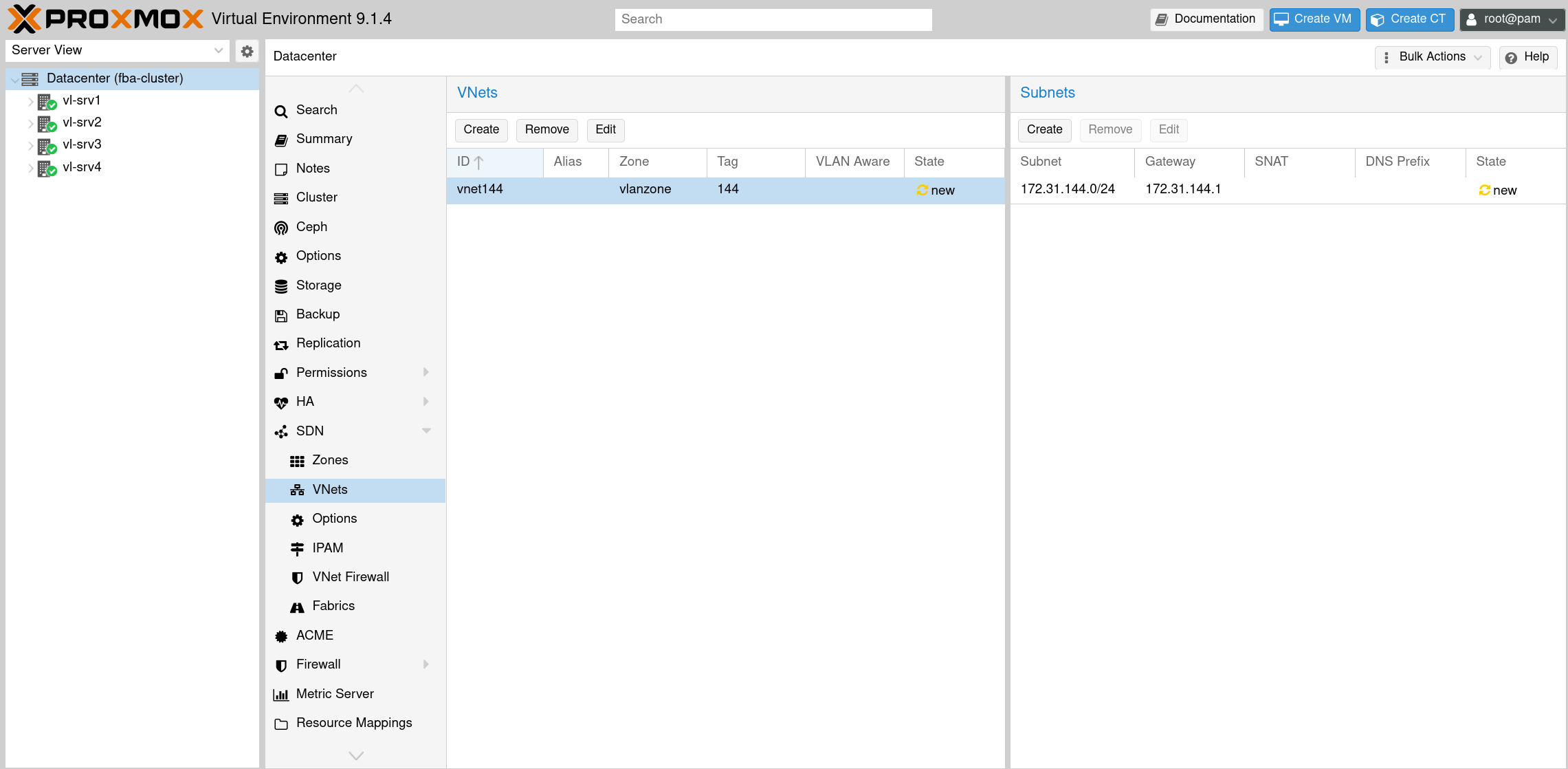
Task: Open tree settings gear icon
Action: (247, 51)
